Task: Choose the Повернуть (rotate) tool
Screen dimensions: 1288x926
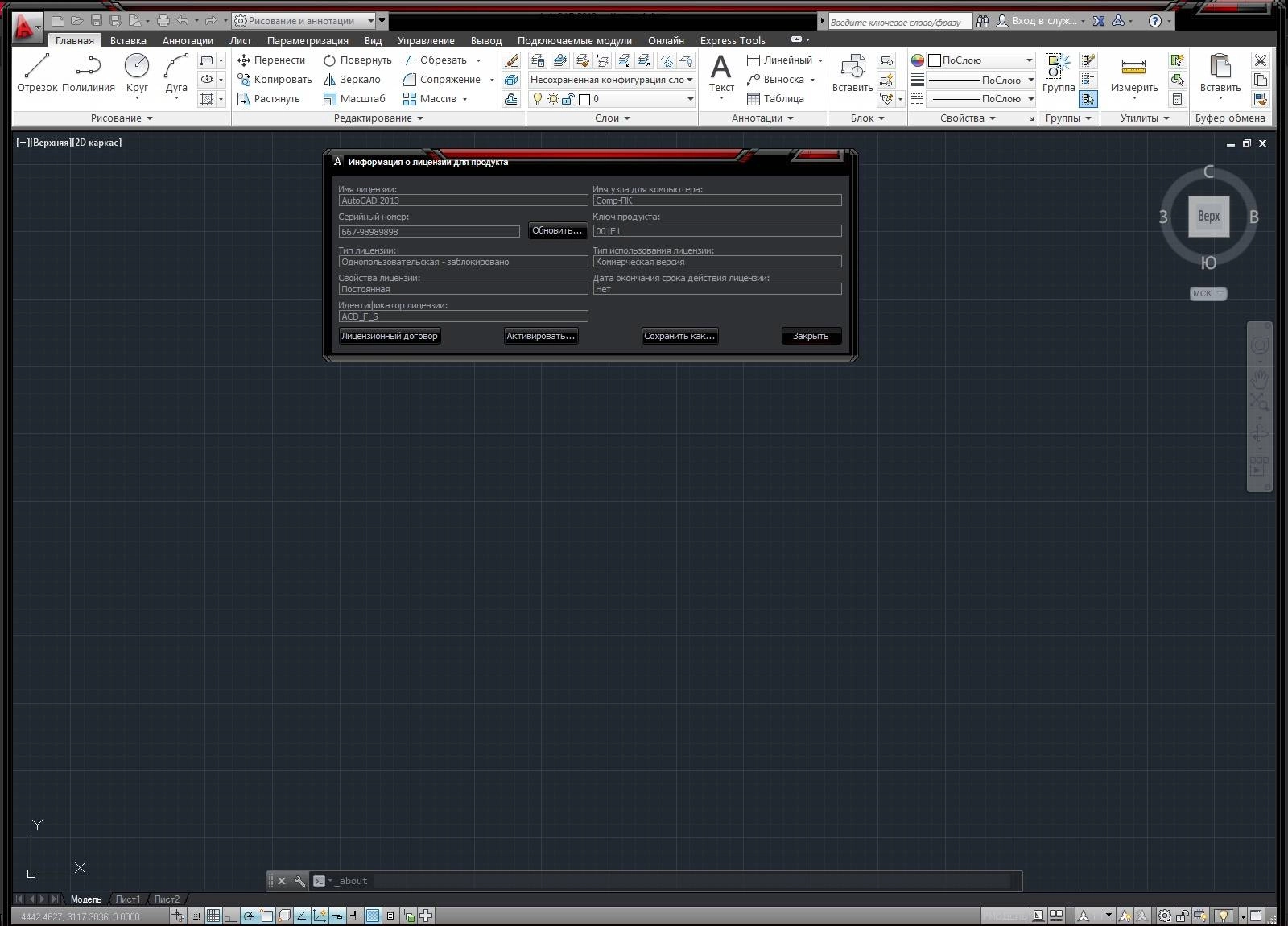Action: point(357,60)
